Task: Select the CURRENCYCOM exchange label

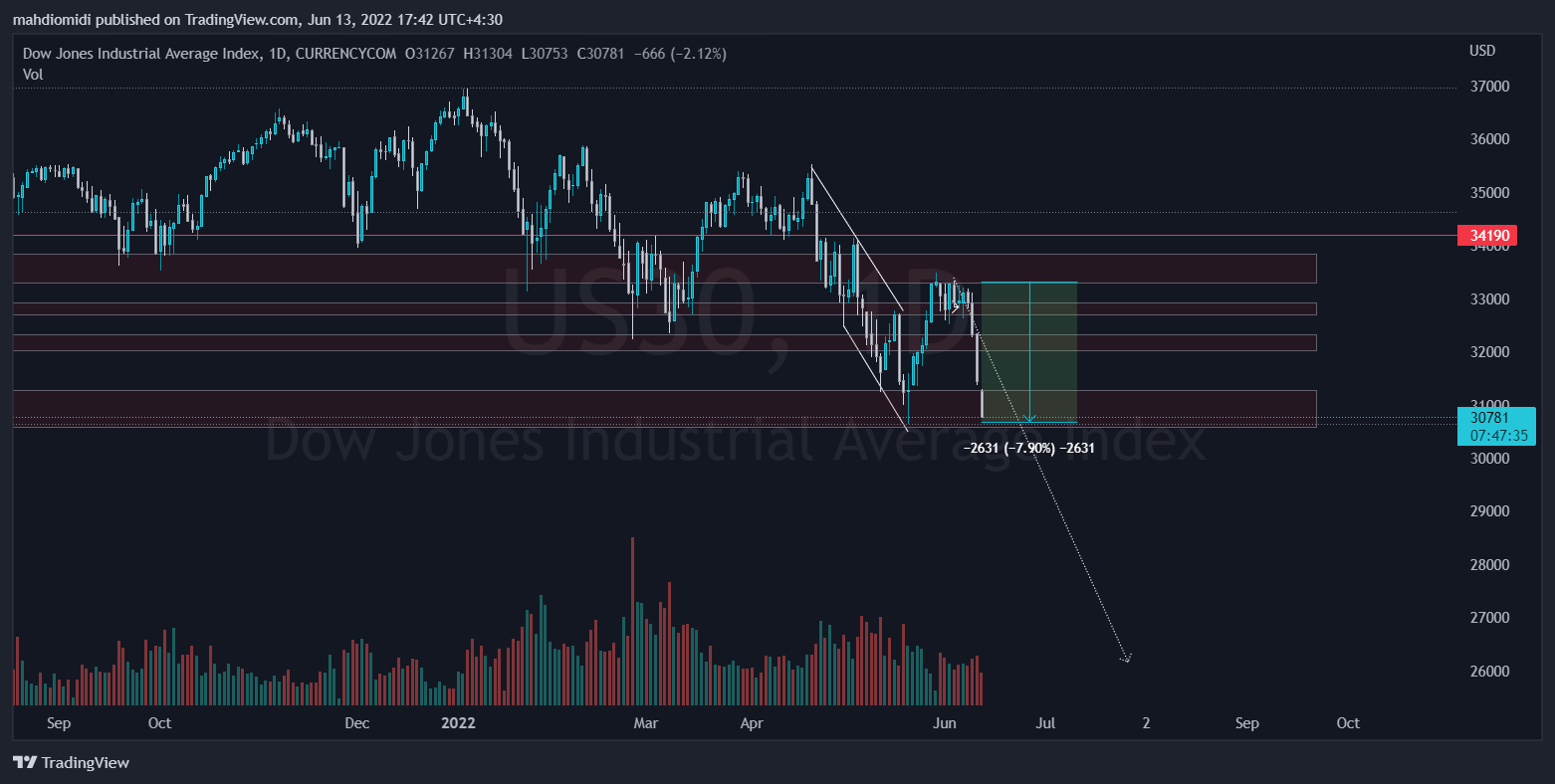Action: 345,54
